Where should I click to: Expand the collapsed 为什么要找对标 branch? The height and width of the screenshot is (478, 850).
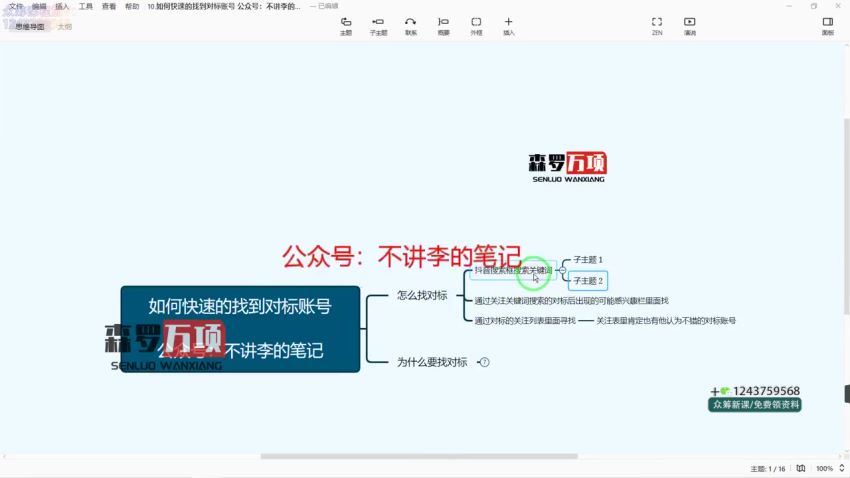(485, 362)
